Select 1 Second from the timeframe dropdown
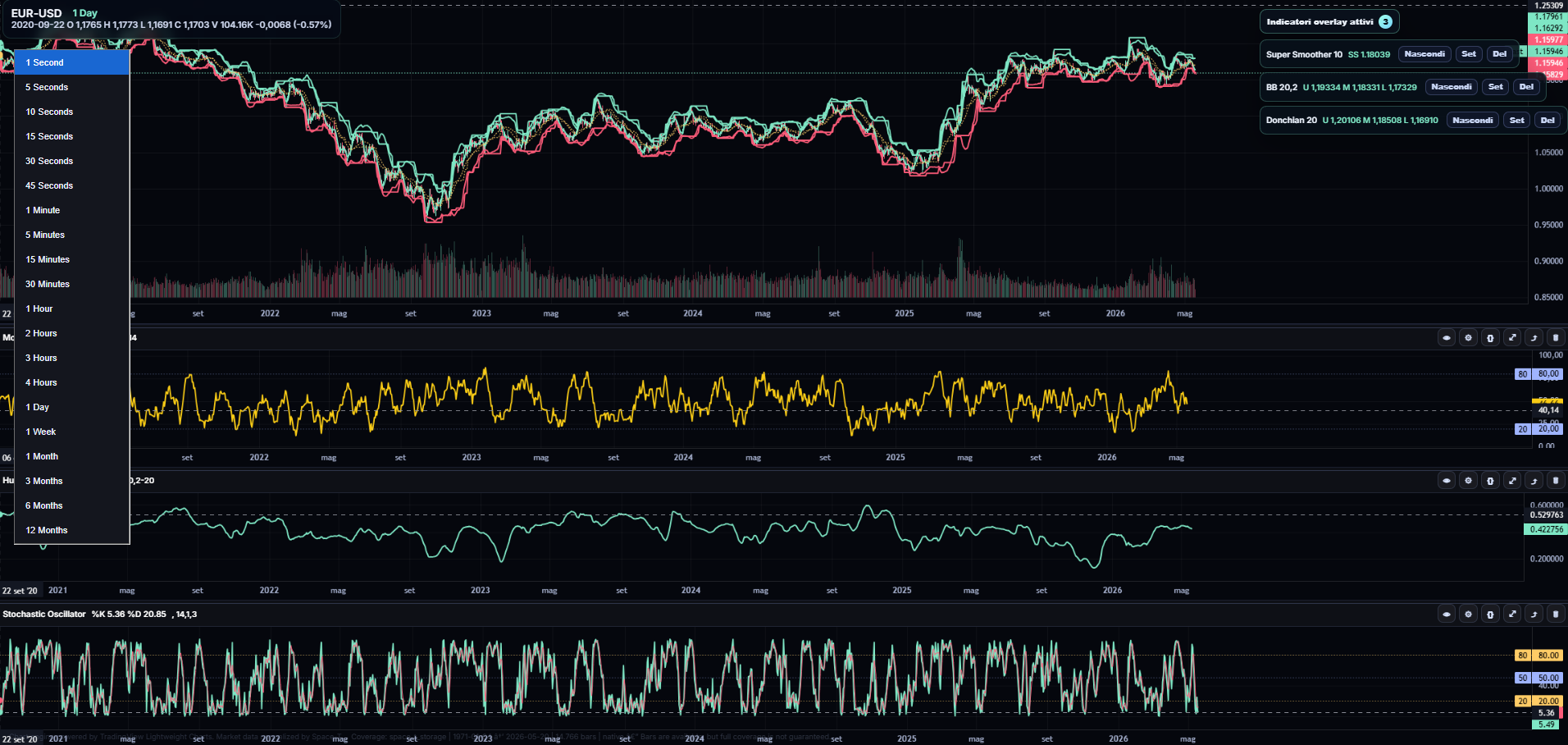Screen dimensions: 1568x745 (x=72, y=62)
